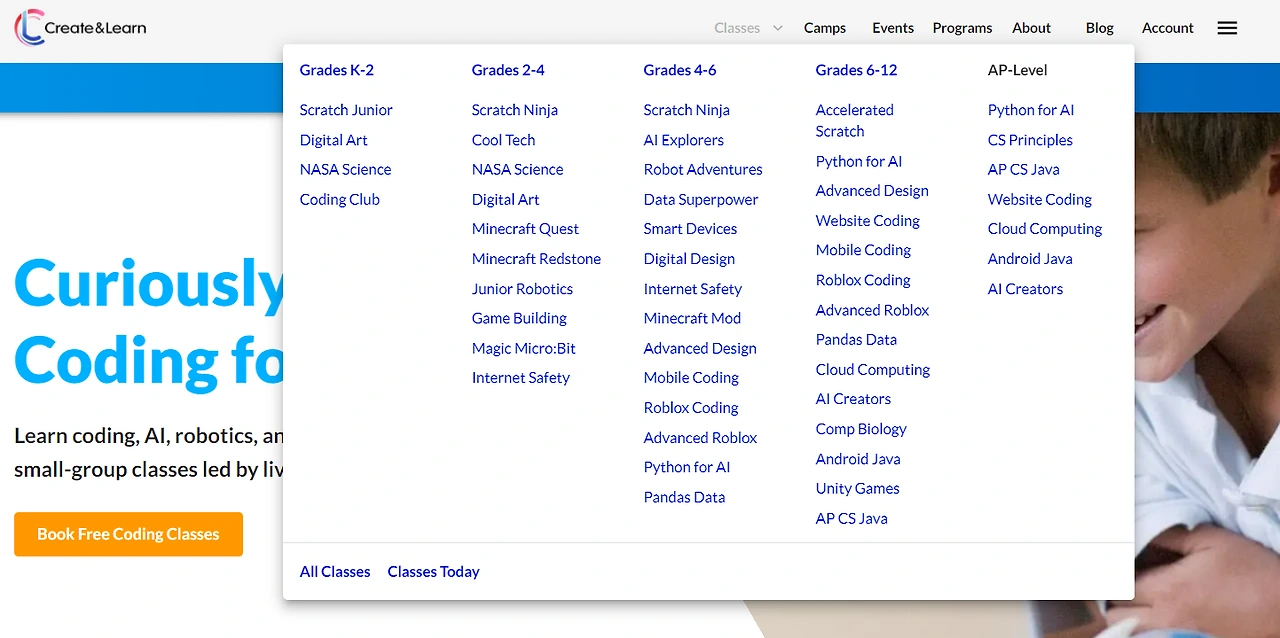Open the Accelerated Scratch class
This screenshot has height=638, width=1280.
point(855,121)
